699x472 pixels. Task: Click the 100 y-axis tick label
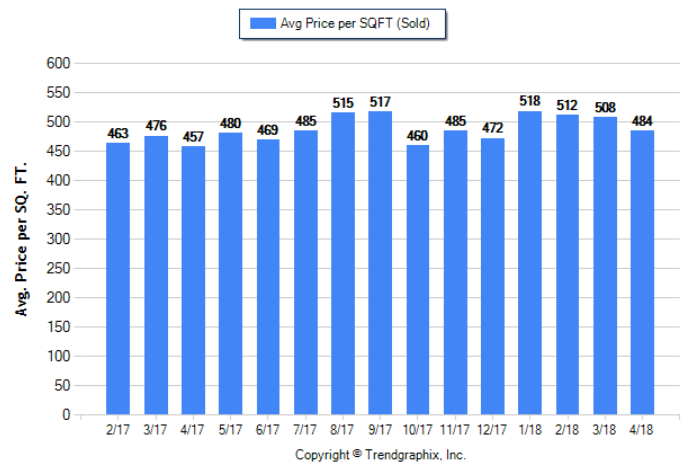click(58, 356)
